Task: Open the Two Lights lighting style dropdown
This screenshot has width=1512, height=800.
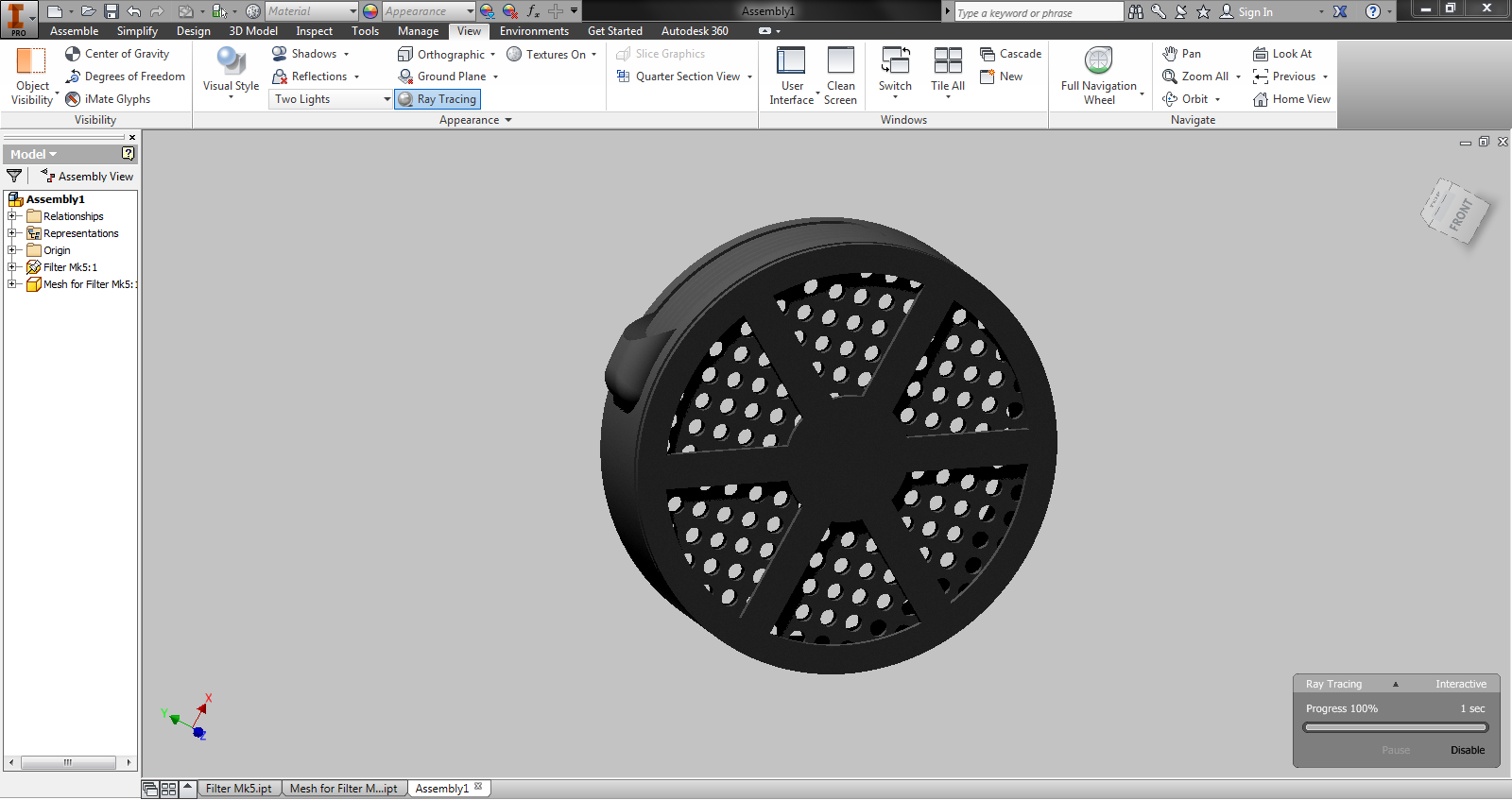Action: pyautogui.click(x=332, y=99)
